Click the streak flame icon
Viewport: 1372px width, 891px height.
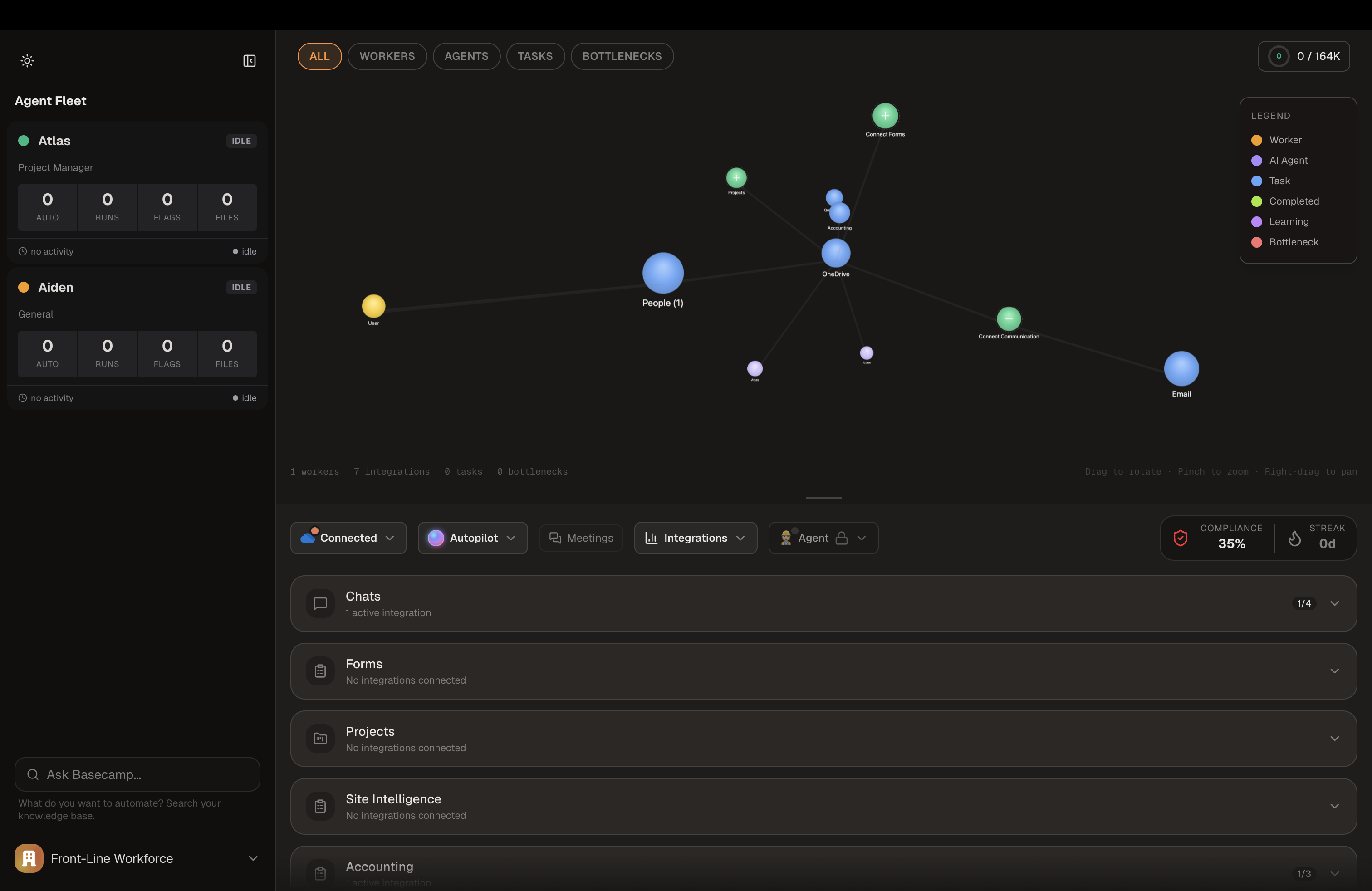click(1295, 538)
